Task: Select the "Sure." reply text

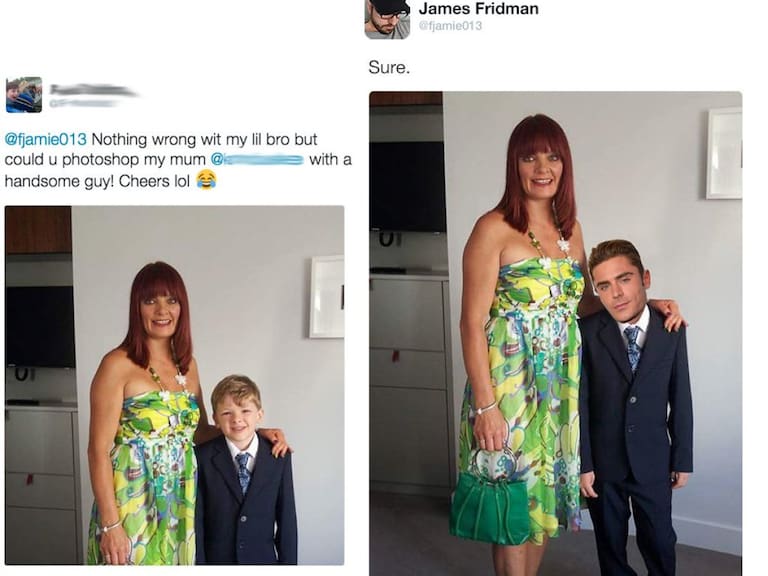Action: tap(388, 68)
